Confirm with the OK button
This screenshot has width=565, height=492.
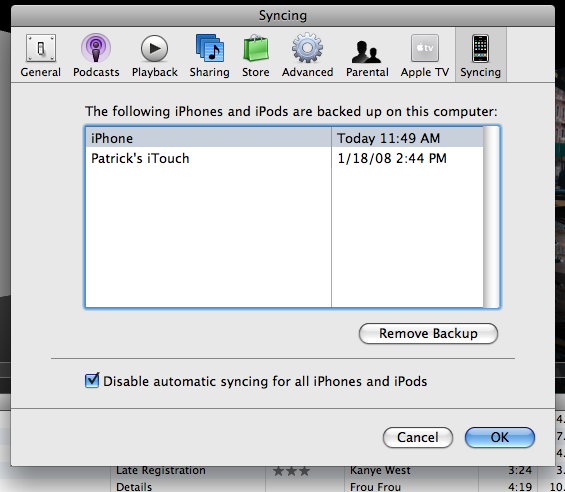pyautogui.click(x=499, y=437)
